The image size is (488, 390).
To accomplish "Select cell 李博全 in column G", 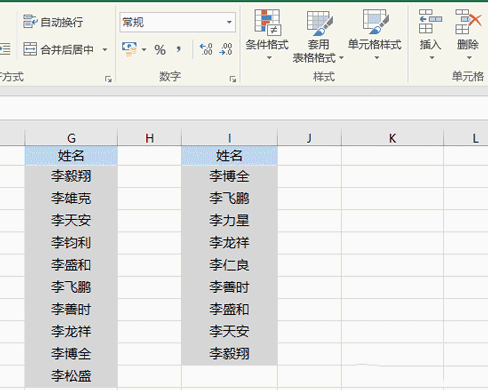I will tap(71, 354).
